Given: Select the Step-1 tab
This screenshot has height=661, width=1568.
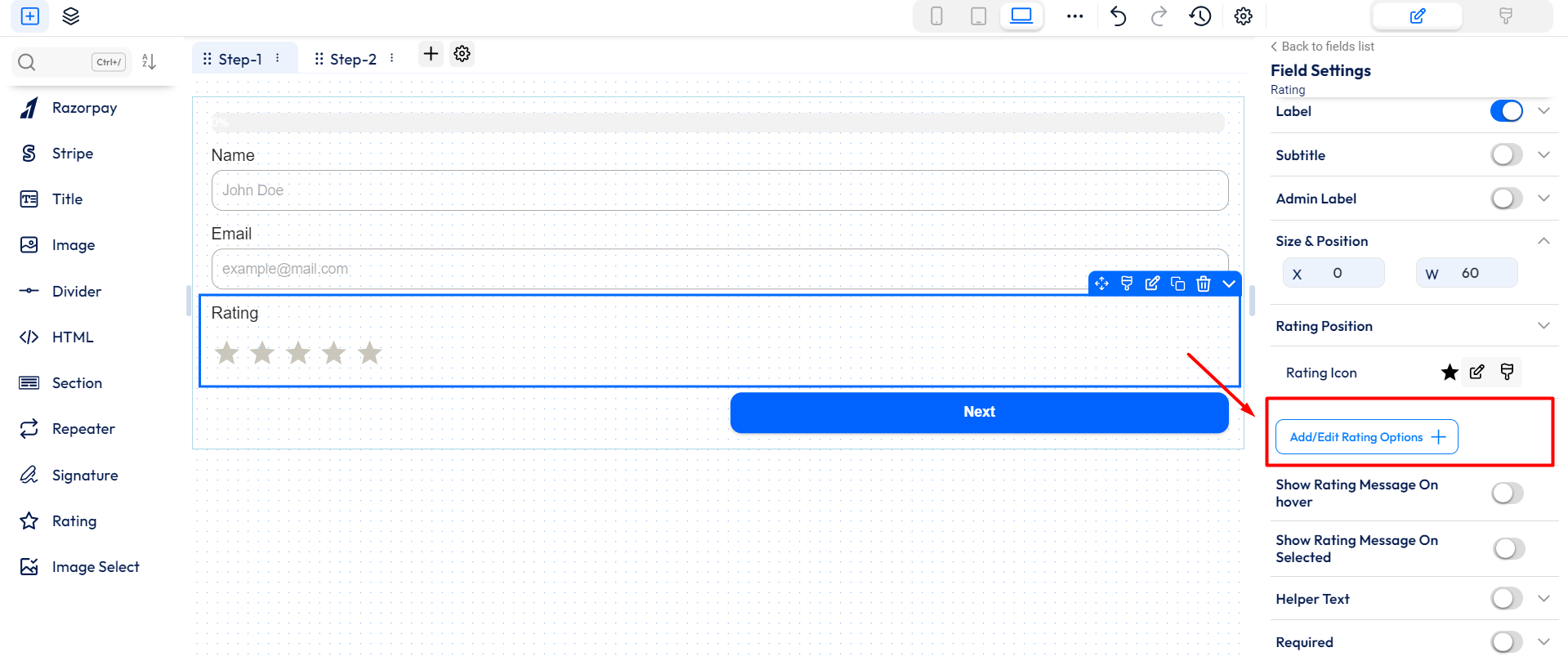Looking at the screenshot, I should [239, 59].
